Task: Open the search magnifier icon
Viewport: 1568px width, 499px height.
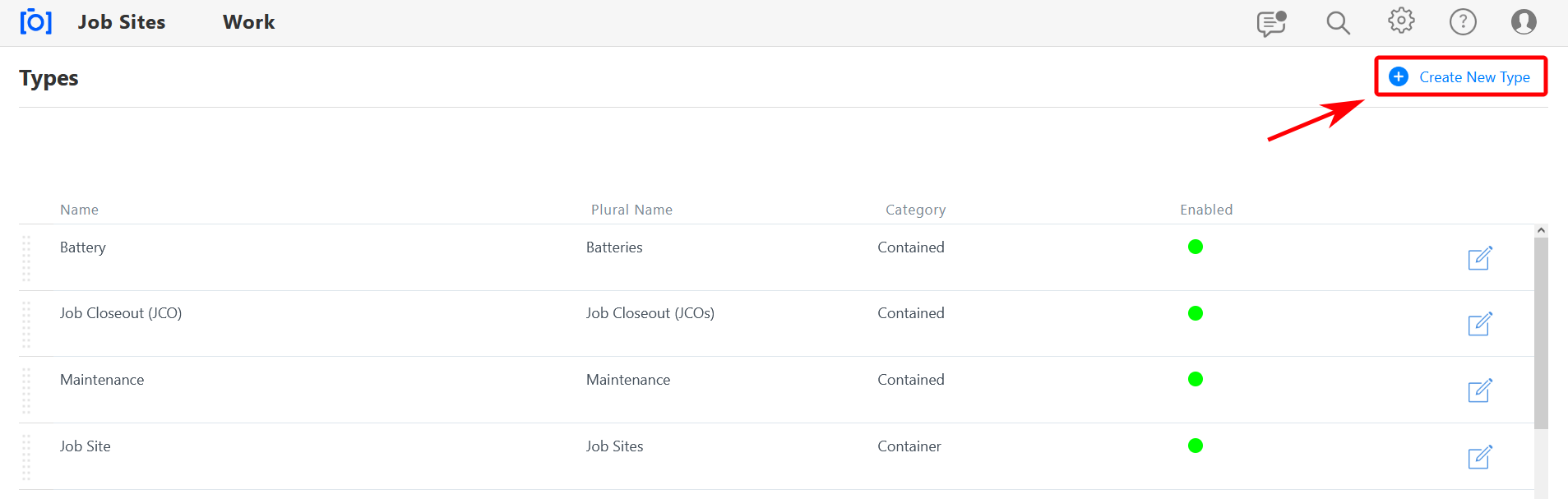Action: pyautogui.click(x=1338, y=23)
